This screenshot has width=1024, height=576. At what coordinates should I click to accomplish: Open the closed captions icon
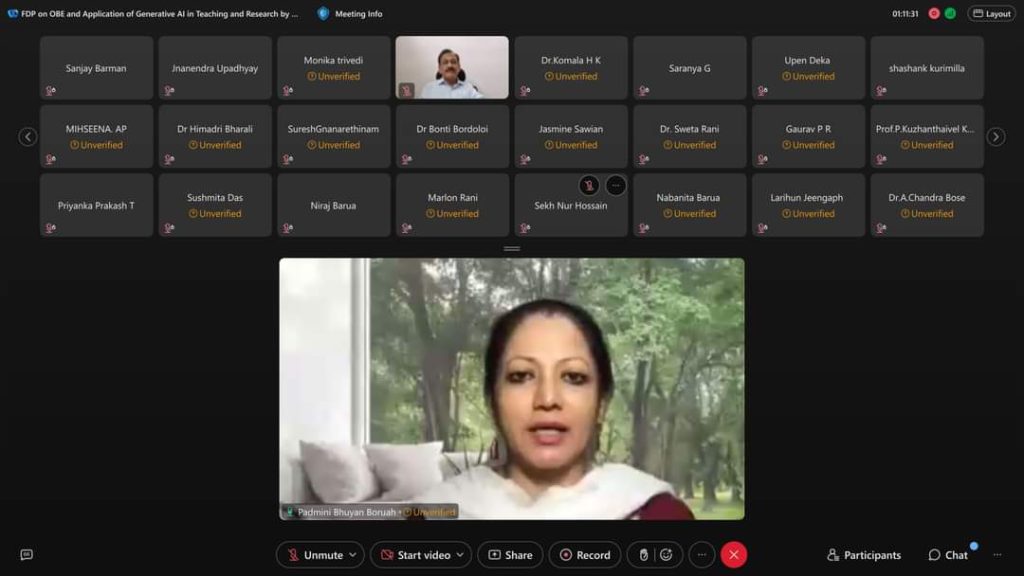click(27, 555)
